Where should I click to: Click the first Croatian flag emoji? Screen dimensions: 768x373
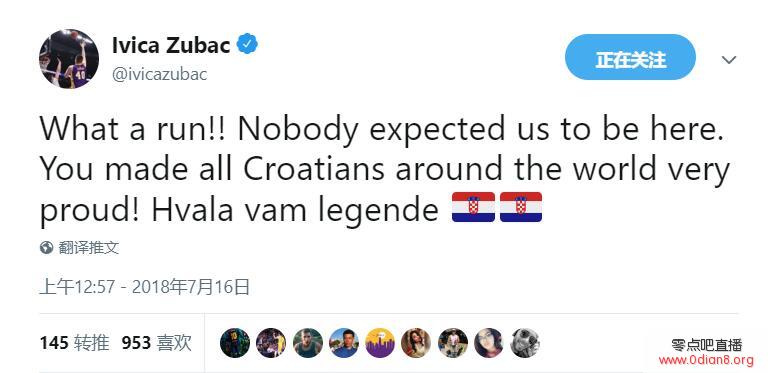point(473,207)
